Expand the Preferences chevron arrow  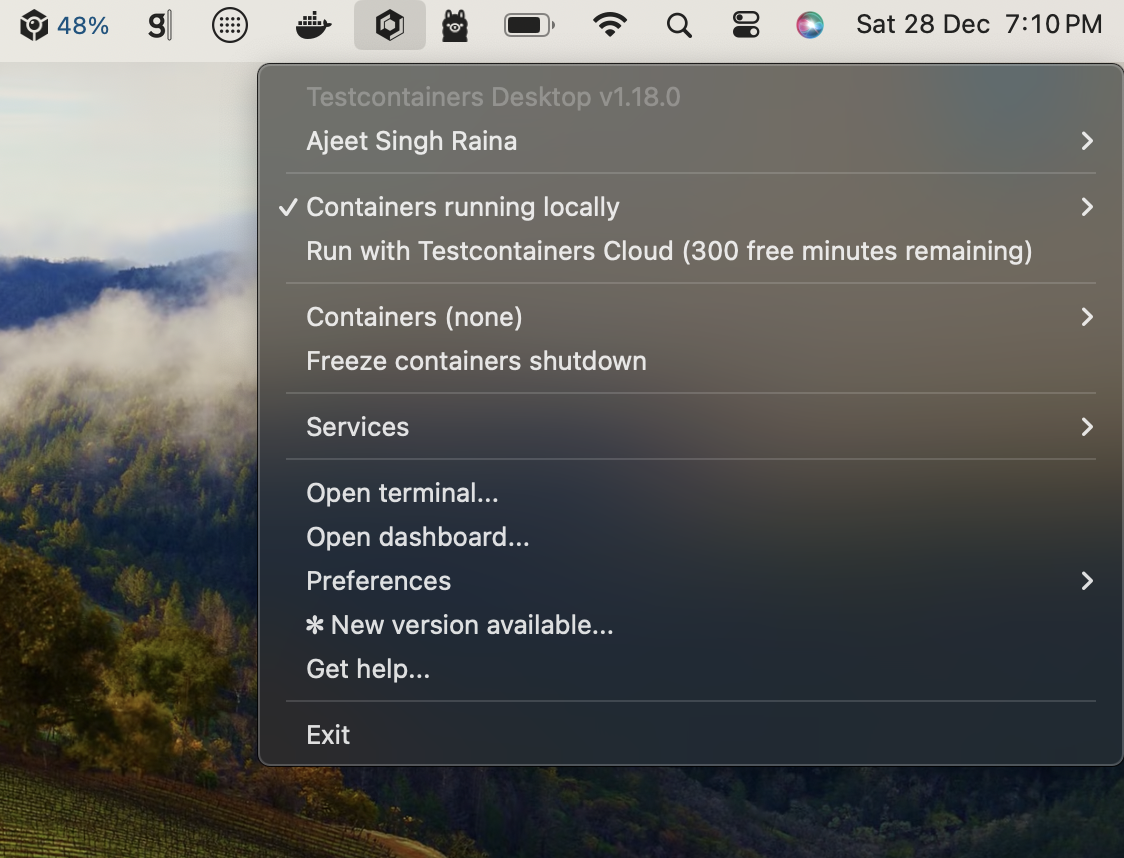1087,581
